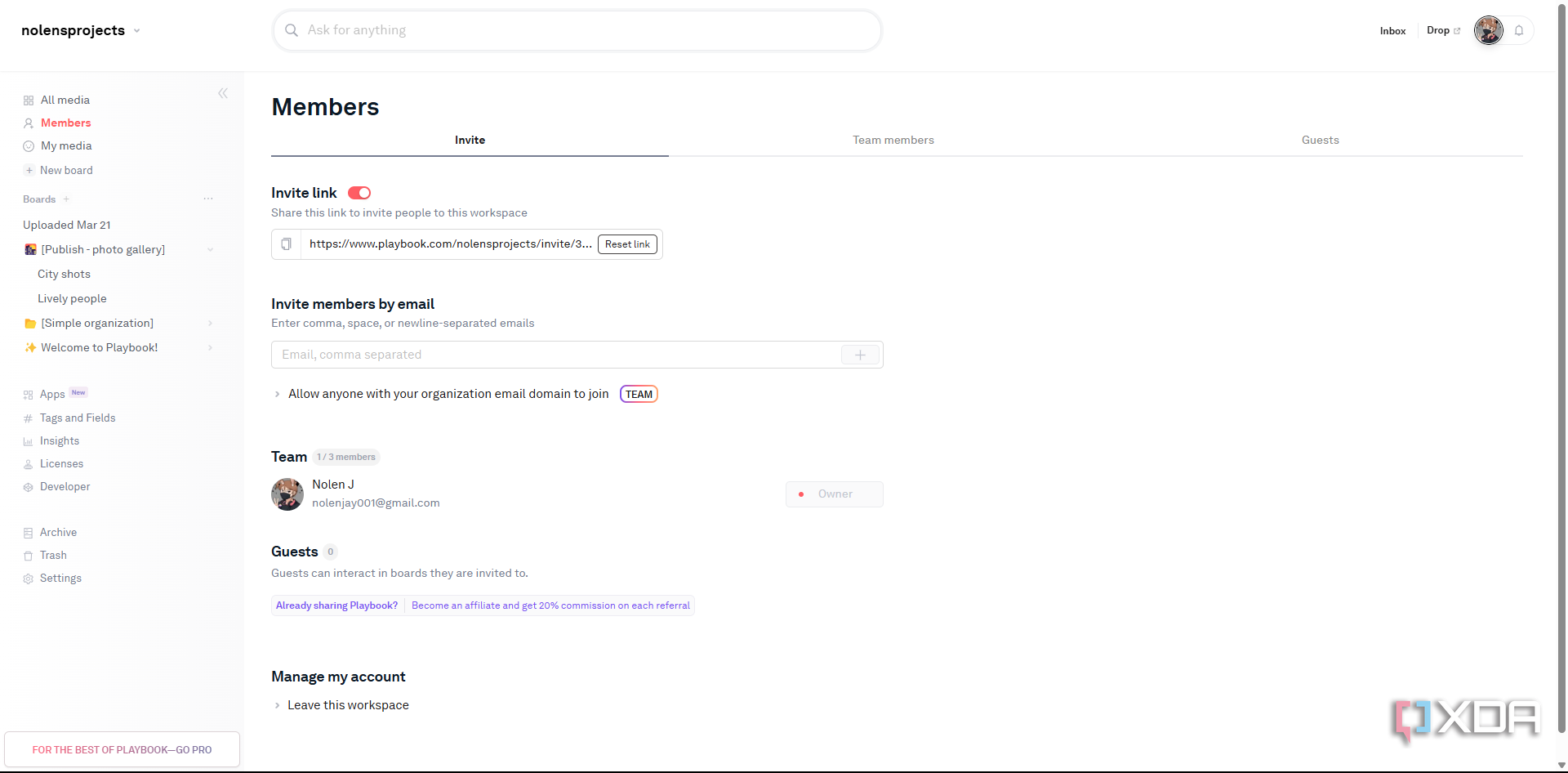Click the Simple organization folder icon

point(30,324)
